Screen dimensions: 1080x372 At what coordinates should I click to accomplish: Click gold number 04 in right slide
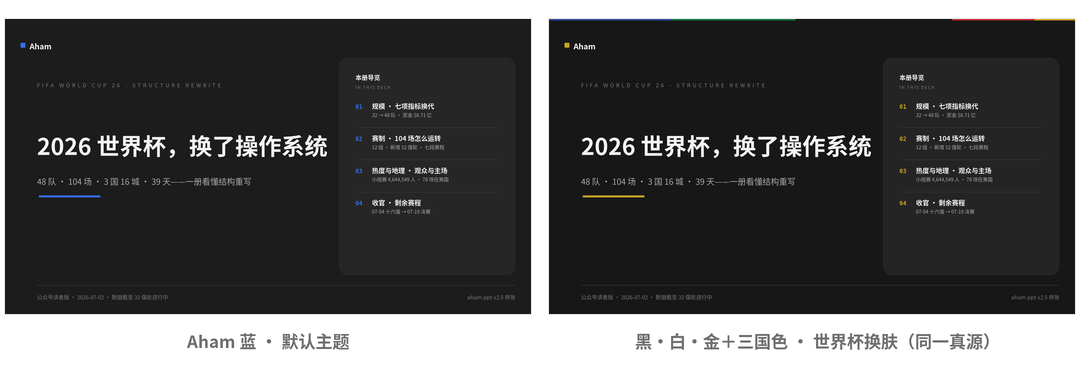point(903,203)
